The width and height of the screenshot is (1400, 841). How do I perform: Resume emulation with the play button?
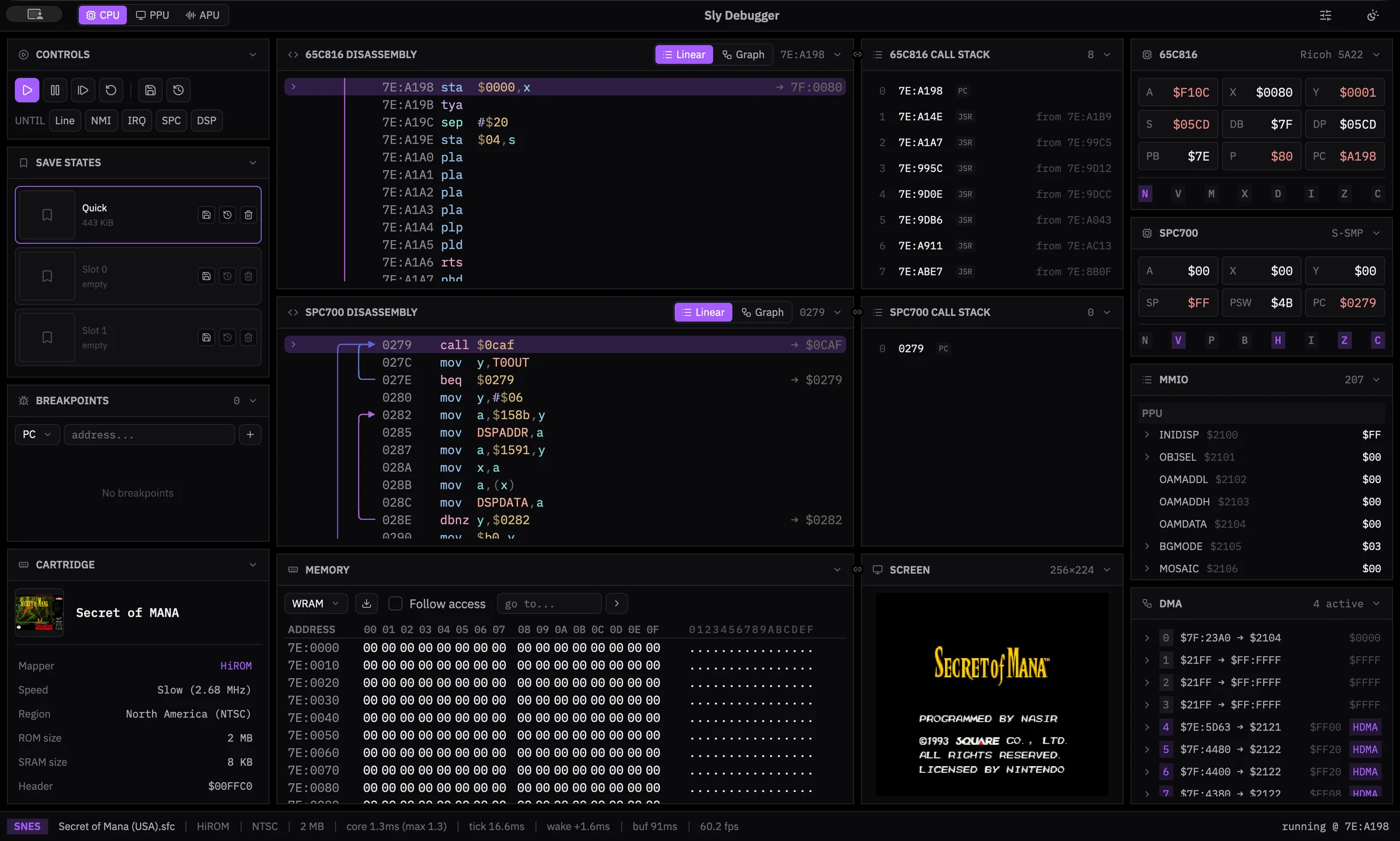click(27, 90)
